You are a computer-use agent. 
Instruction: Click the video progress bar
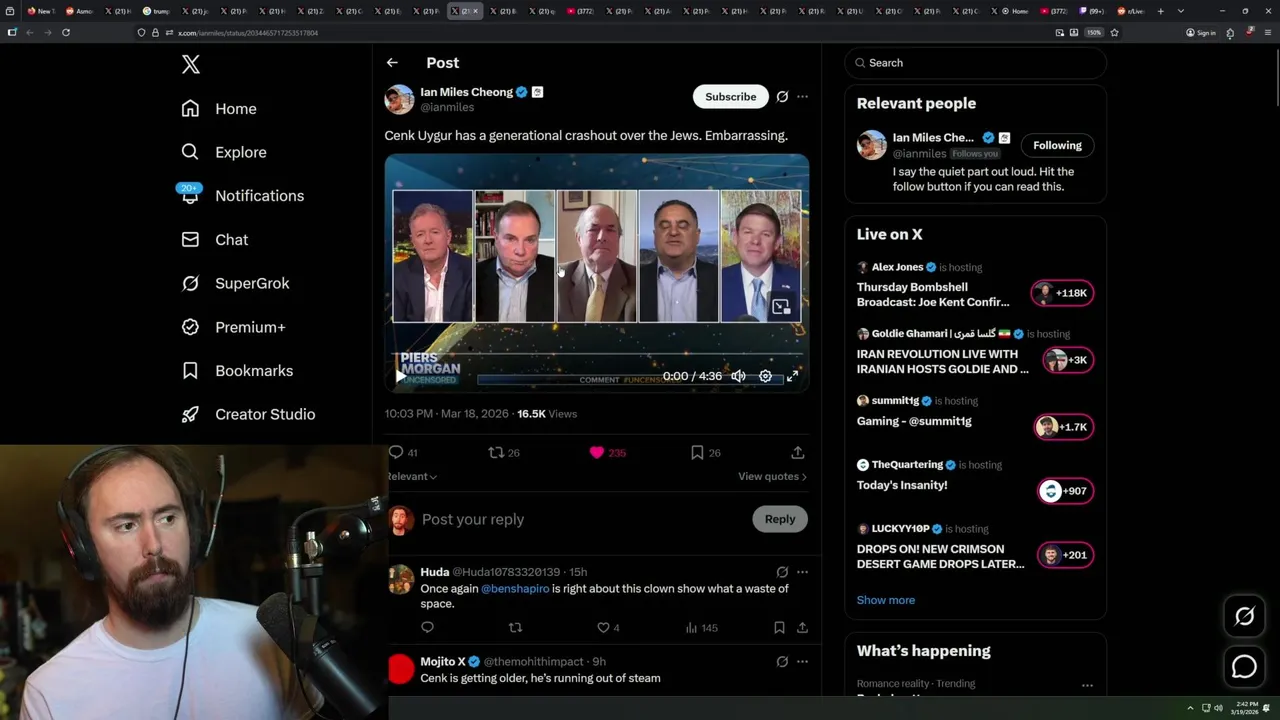[x=597, y=354]
